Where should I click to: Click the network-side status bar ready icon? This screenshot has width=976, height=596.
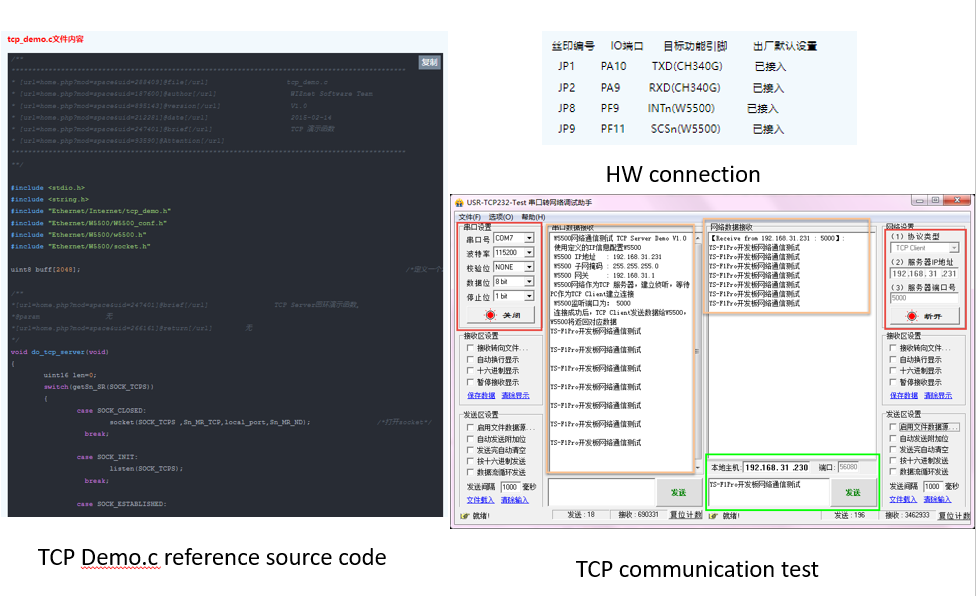point(713,516)
